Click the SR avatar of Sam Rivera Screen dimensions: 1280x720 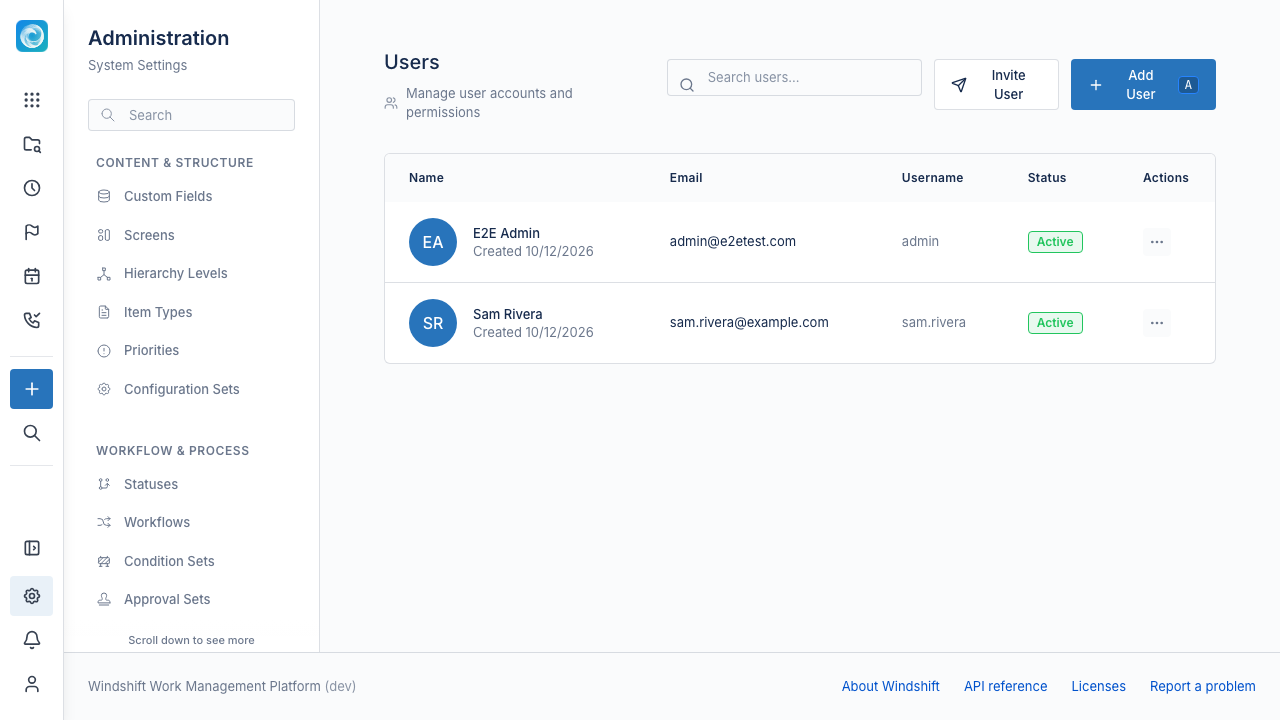point(433,323)
